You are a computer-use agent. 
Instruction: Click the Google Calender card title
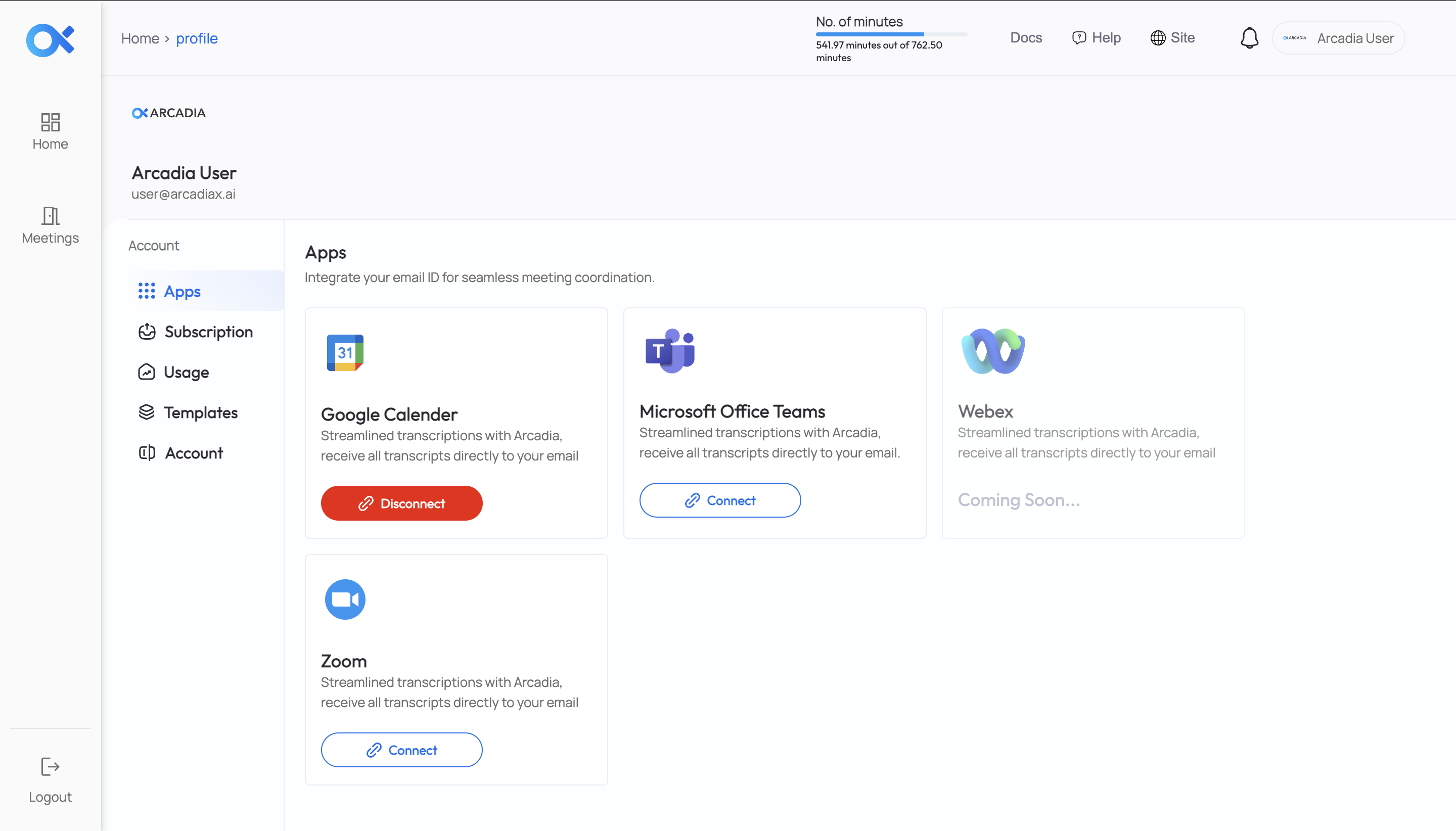[x=389, y=414]
